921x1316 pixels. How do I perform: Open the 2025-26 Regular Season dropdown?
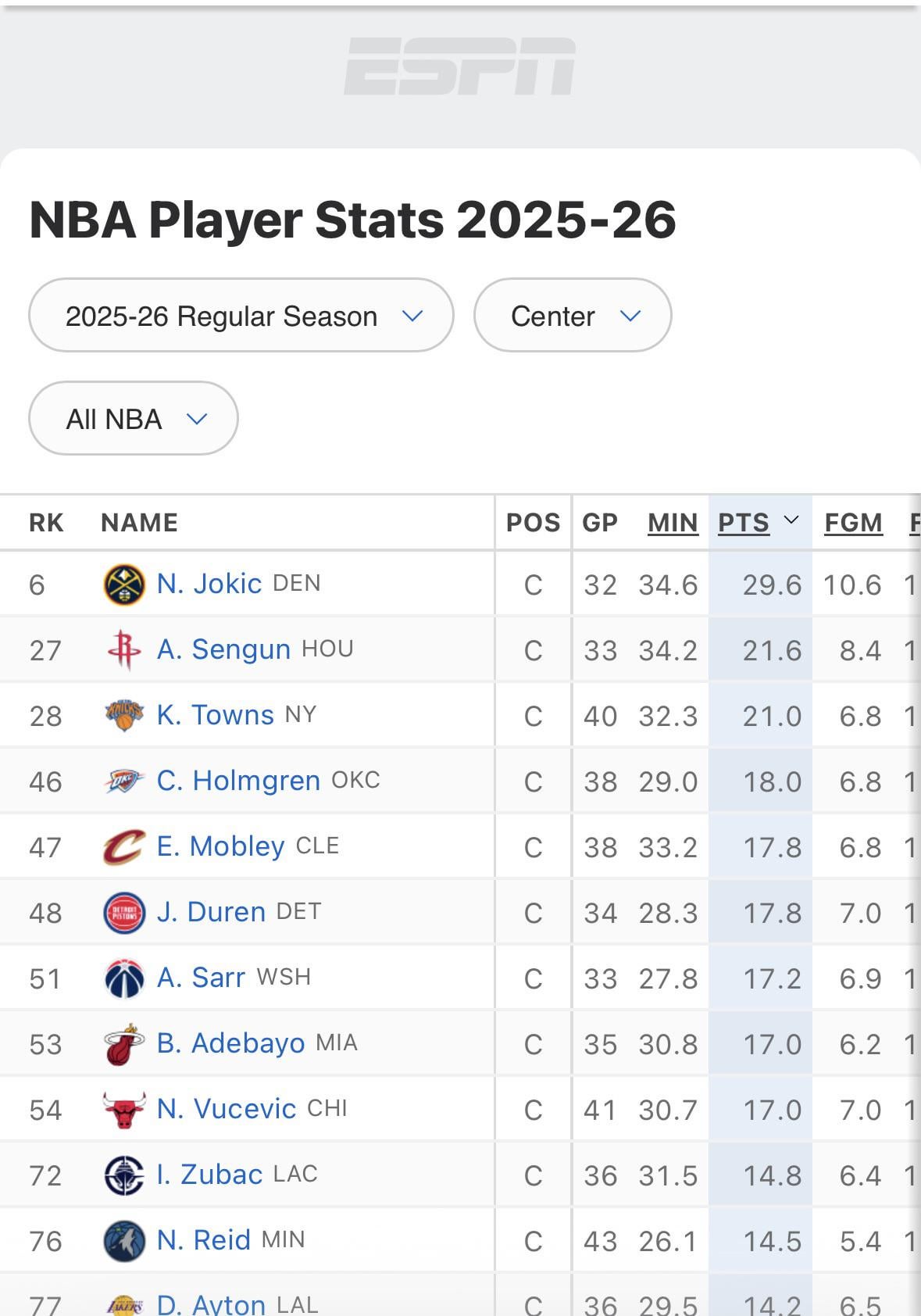[241, 316]
